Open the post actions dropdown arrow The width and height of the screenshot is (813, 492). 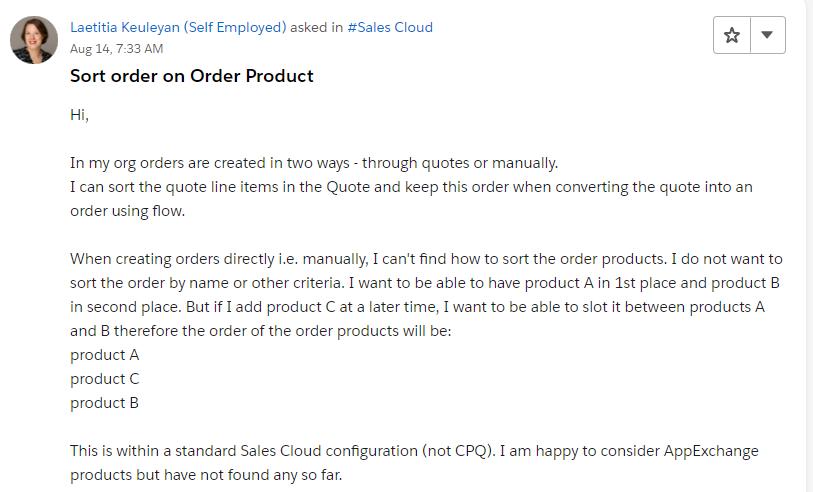coord(767,35)
